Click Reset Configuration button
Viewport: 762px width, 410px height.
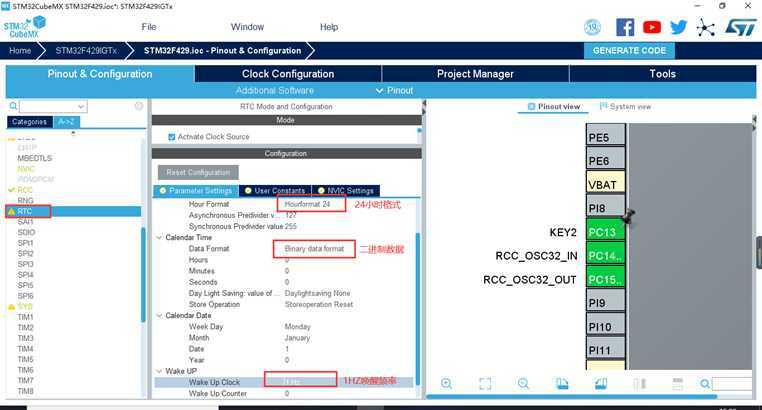coord(198,172)
